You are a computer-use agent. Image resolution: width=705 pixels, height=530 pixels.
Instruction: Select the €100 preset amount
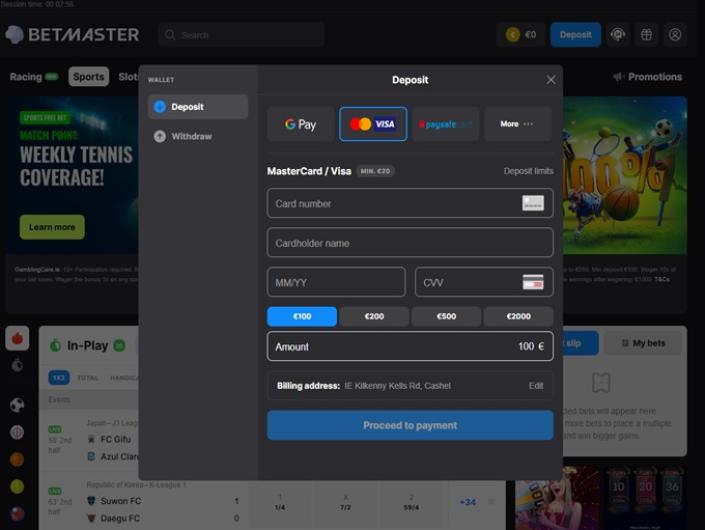(x=302, y=317)
